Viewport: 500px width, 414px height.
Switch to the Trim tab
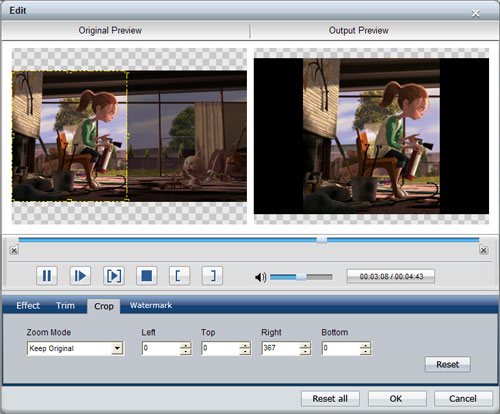point(65,305)
